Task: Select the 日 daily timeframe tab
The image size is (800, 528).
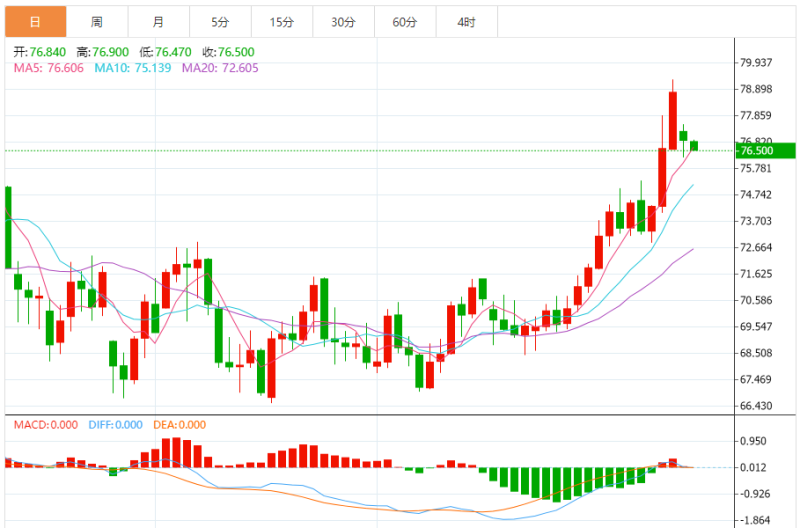Action: tap(36, 22)
